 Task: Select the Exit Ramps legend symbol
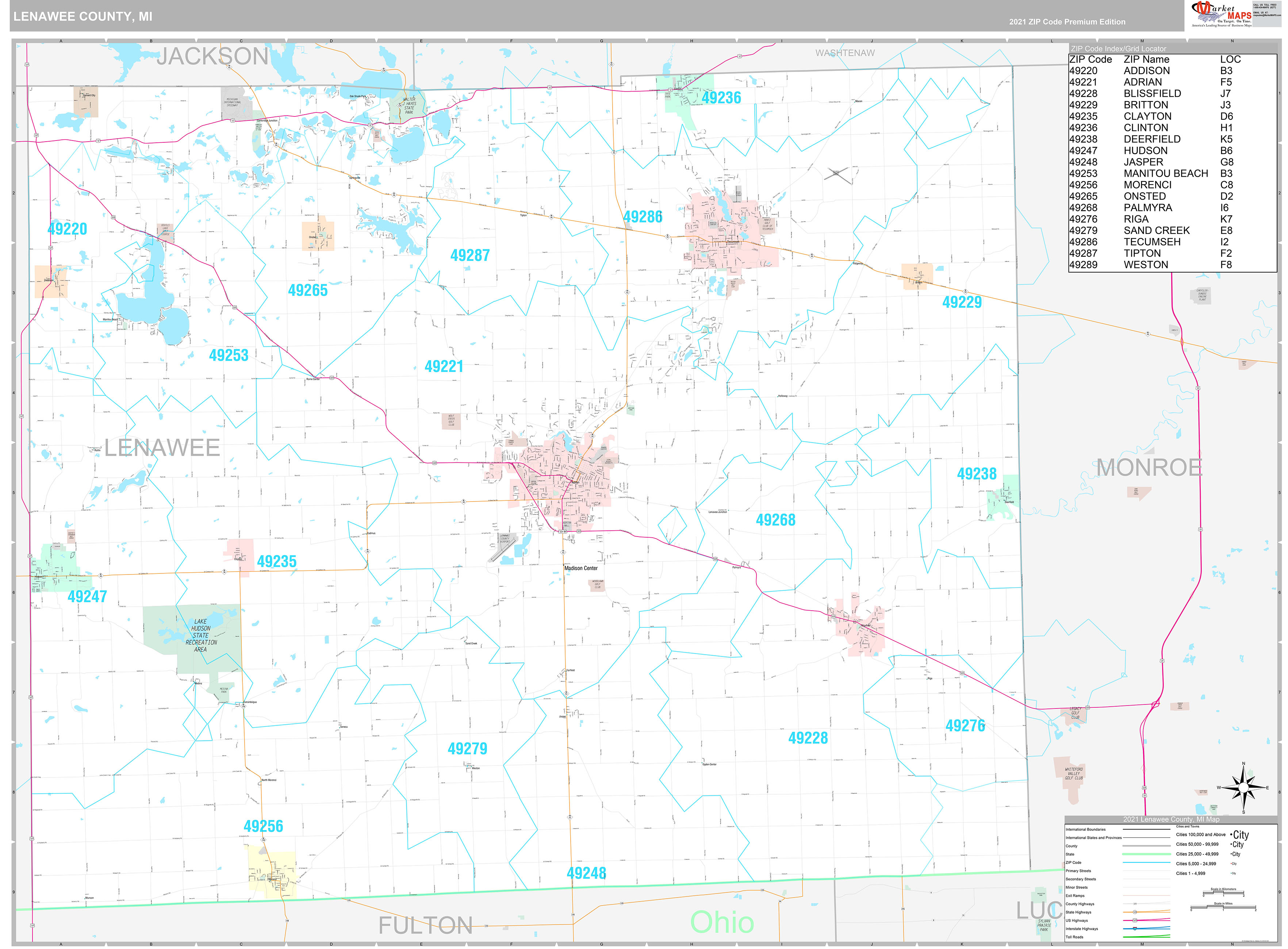click(1146, 896)
